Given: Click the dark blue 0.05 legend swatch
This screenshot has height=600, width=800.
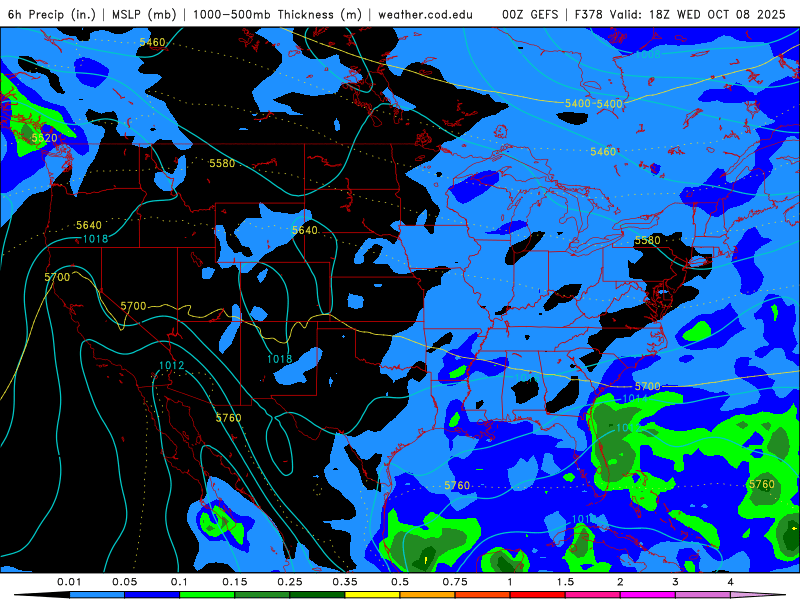Looking at the screenshot, I should [x=152, y=595].
